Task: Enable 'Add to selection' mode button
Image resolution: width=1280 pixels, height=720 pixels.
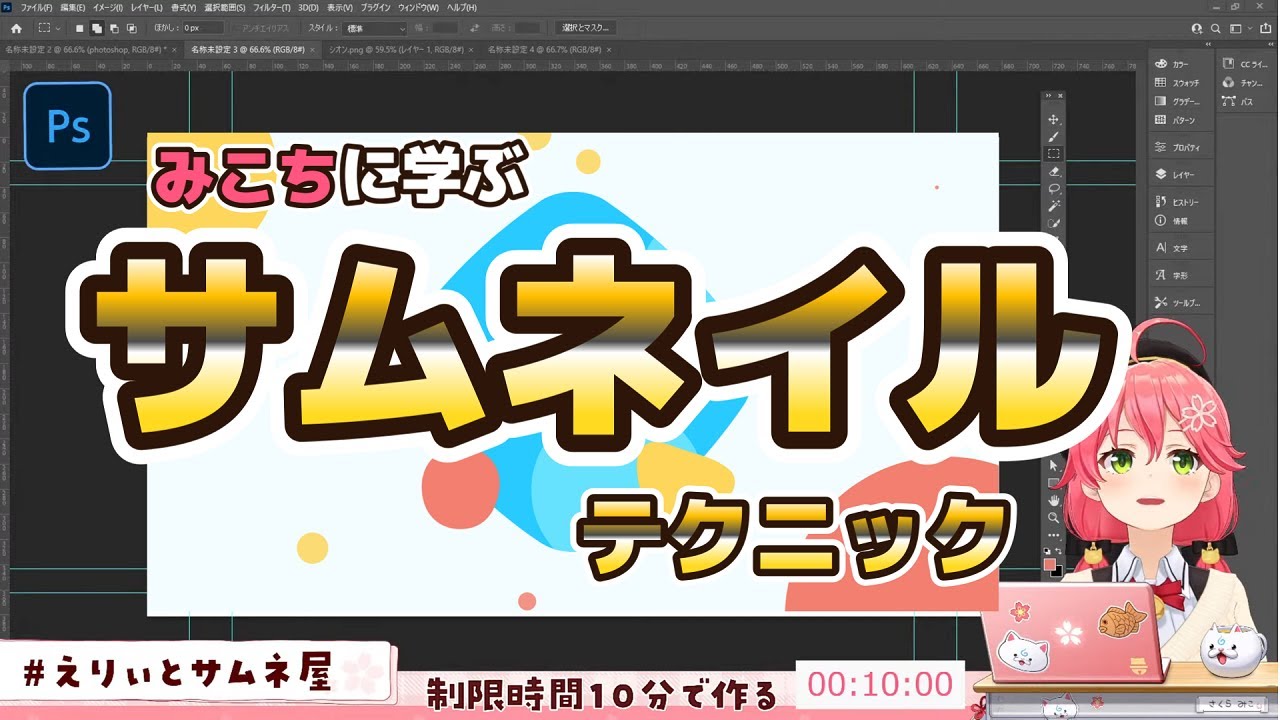Action: pos(97,28)
